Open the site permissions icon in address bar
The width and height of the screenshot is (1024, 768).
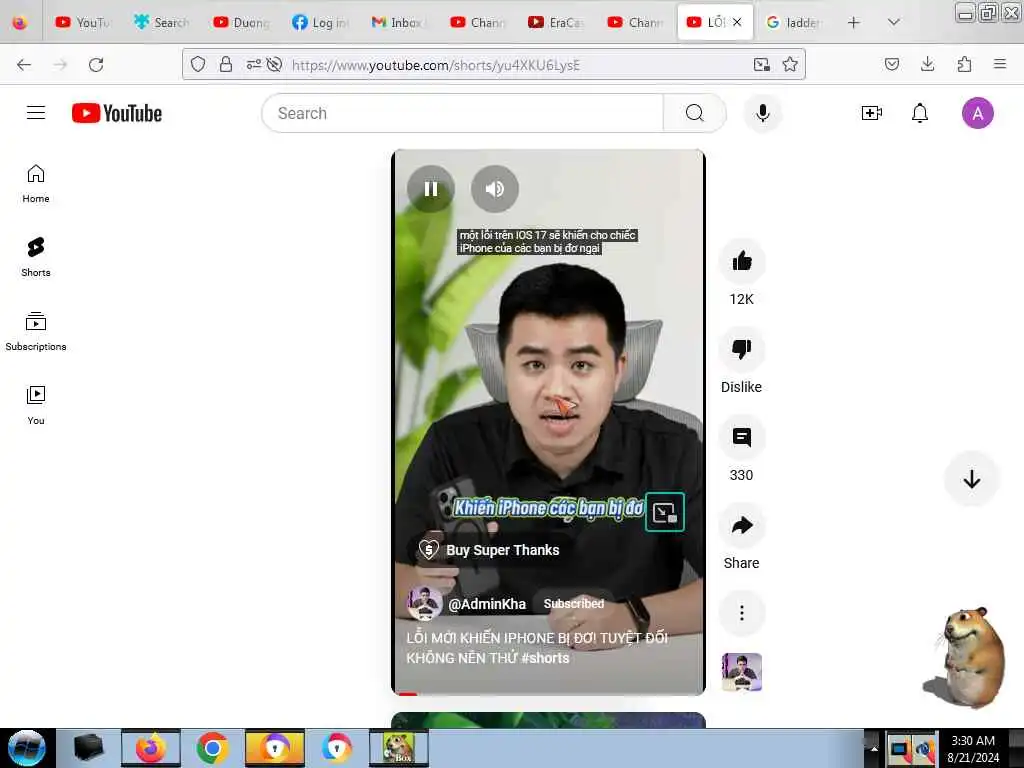[x=253, y=65]
